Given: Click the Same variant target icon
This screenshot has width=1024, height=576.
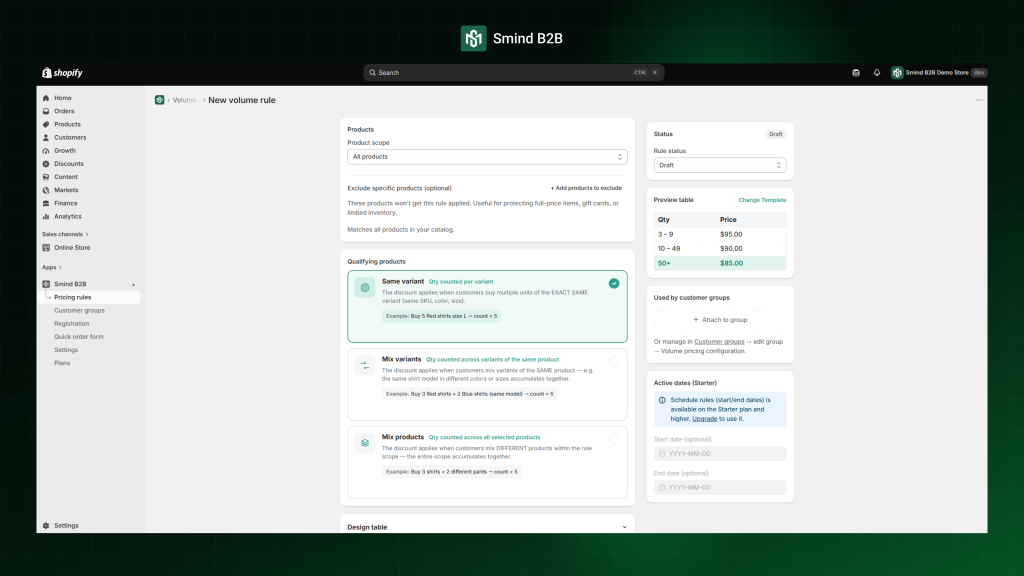Looking at the screenshot, I should pyautogui.click(x=364, y=287).
